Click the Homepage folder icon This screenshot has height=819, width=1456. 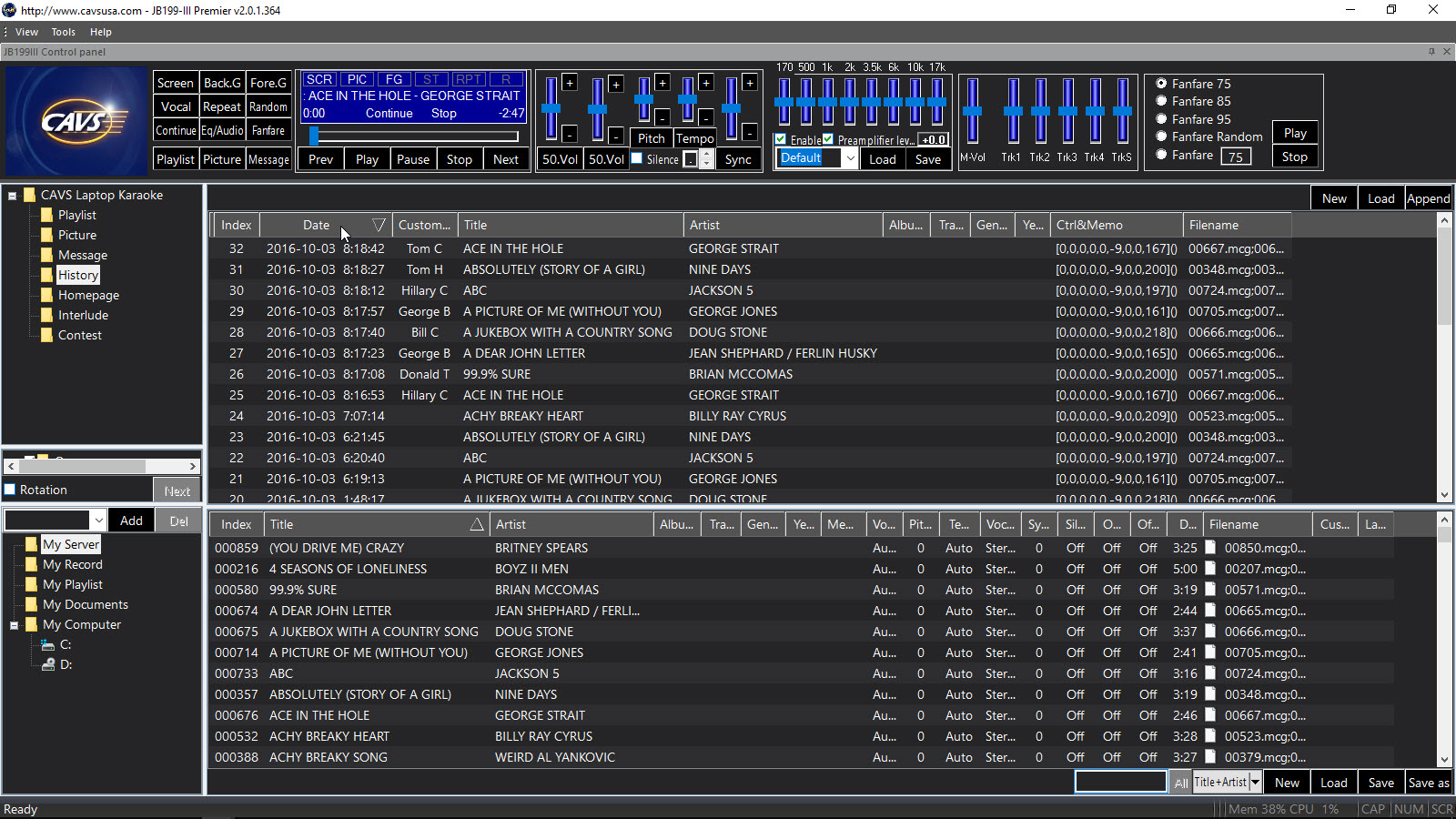[46, 295]
